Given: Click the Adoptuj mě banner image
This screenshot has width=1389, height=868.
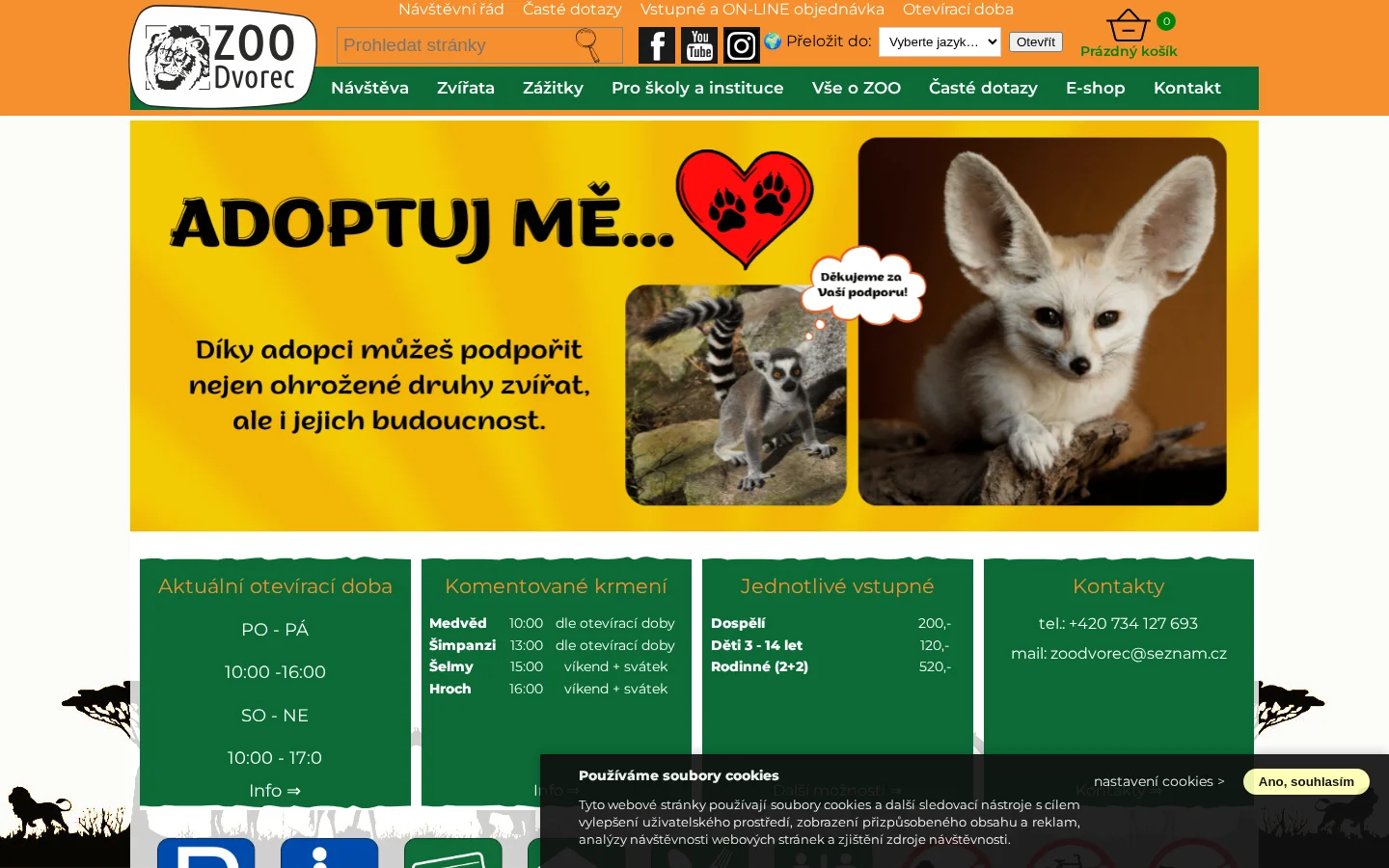Looking at the screenshot, I should (x=694, y=326).
